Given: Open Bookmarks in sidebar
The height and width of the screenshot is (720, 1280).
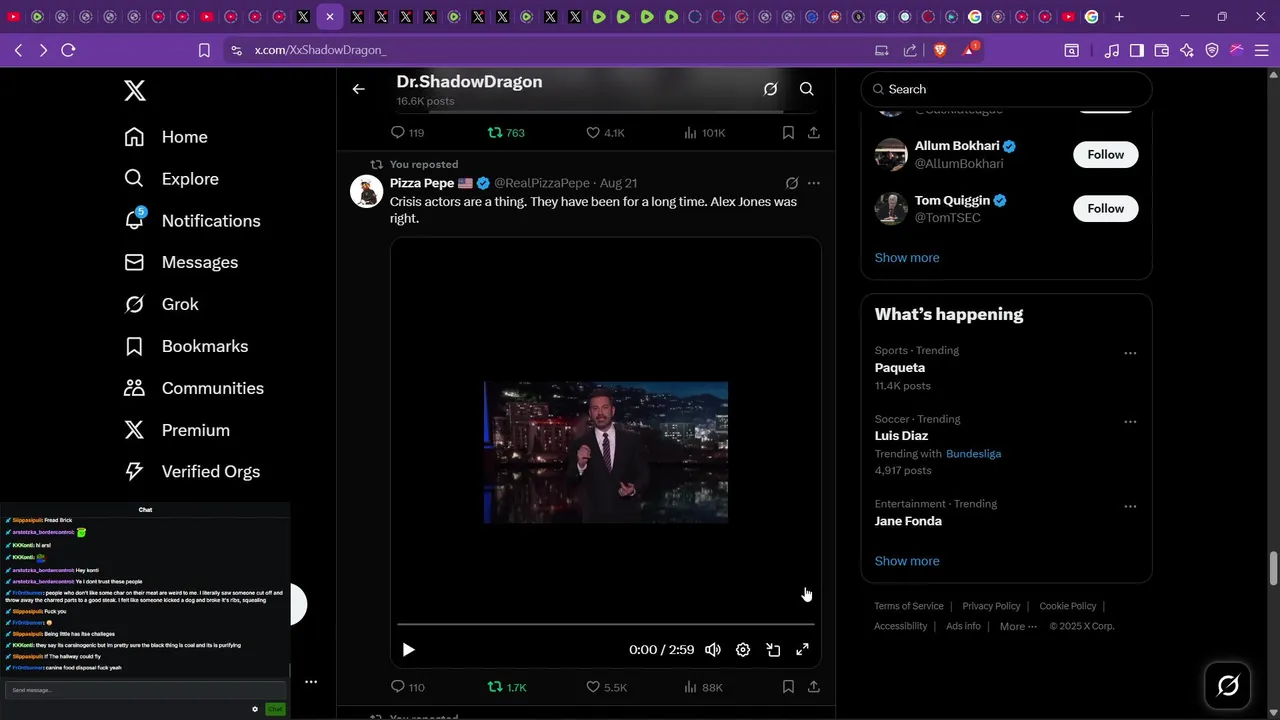Looking at the screenshot, I should (186, 346).
